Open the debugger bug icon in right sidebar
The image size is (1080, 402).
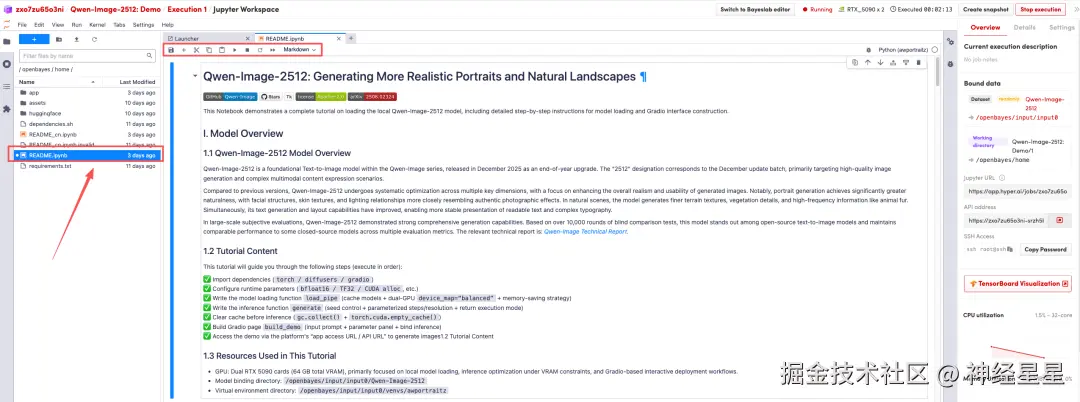pos(950,63)
